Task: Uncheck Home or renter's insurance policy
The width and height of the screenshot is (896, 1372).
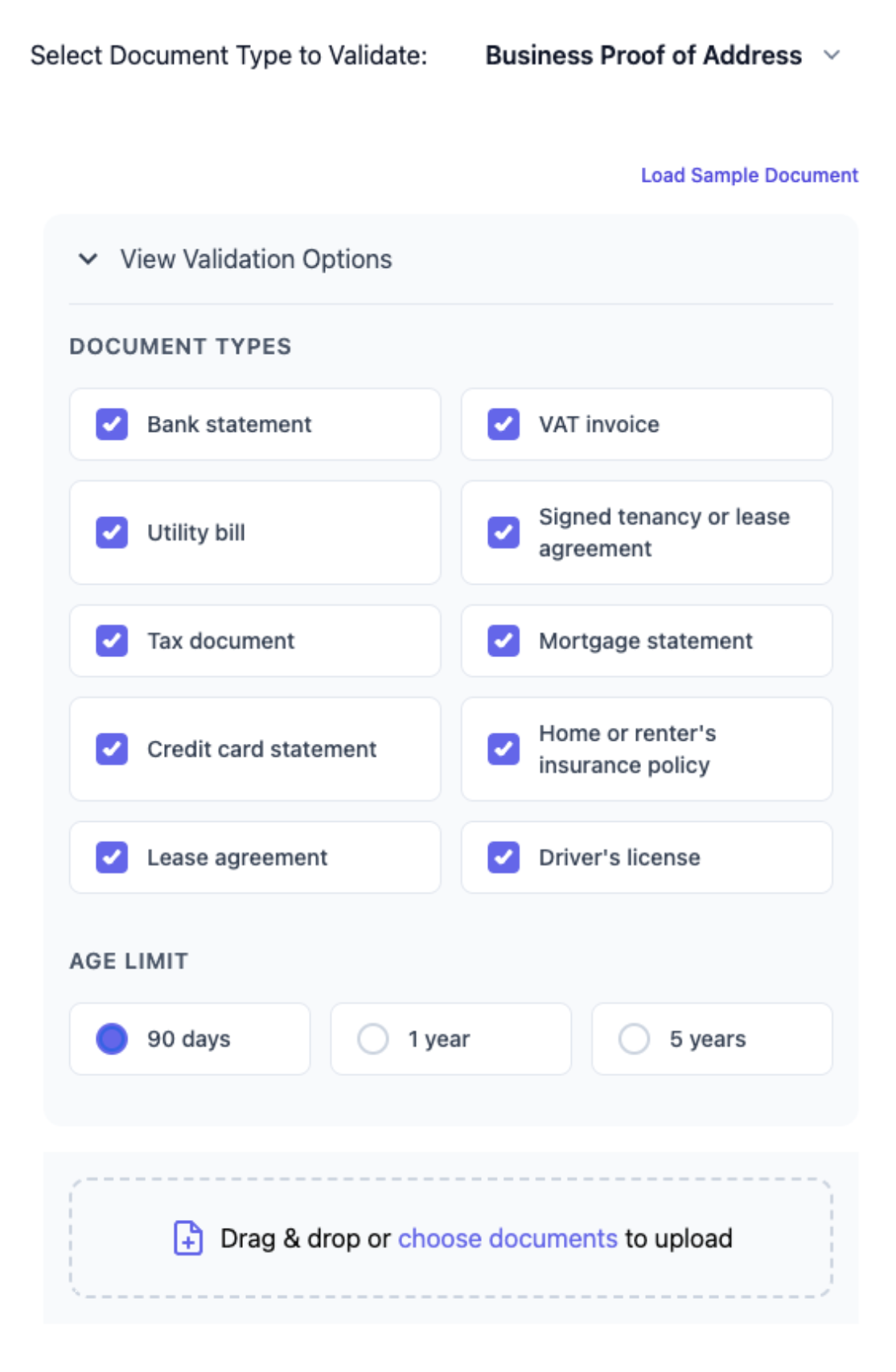Action: (x=503, y=749)
